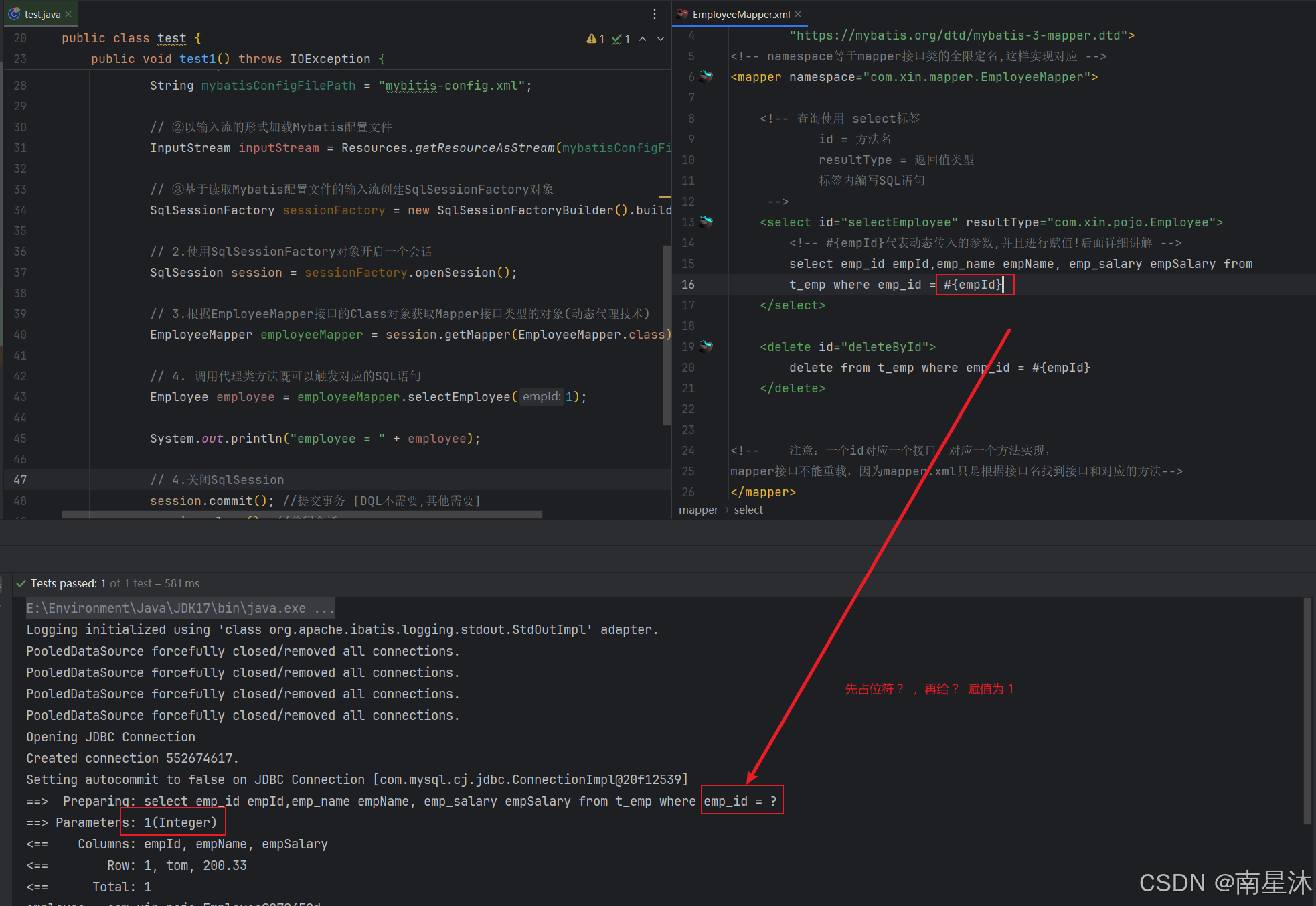Click the 'select' breadcrumb item
Viewport: 1316px width, 906px height.
tap(748, 510)
